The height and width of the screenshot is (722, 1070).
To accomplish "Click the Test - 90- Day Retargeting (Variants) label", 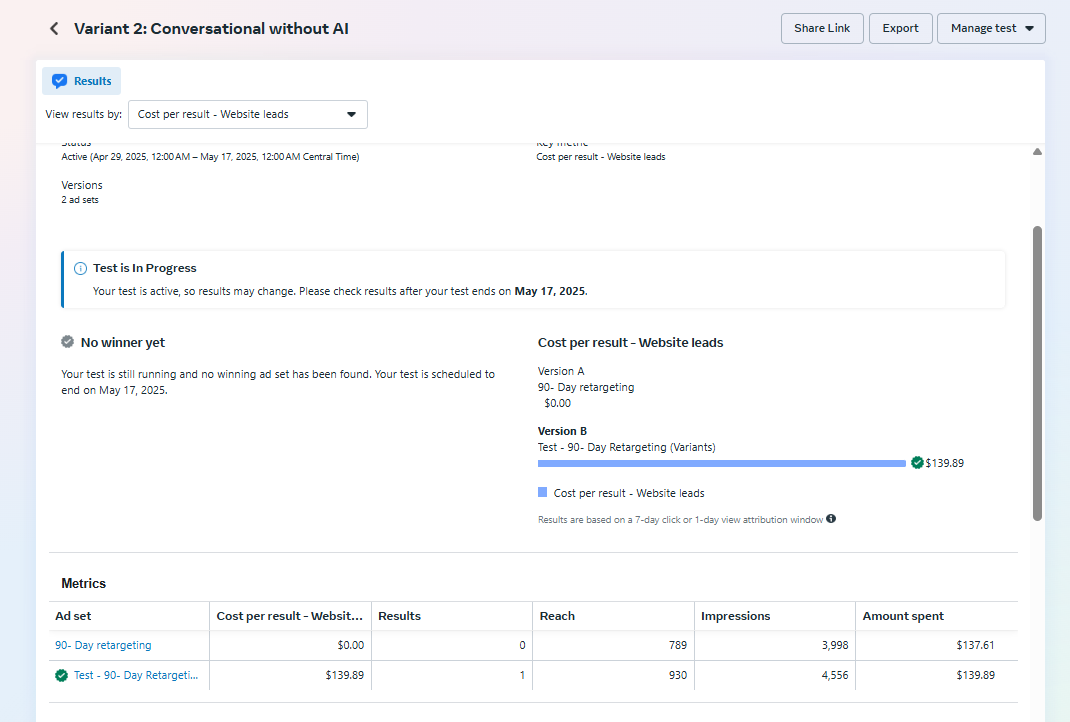I will point(626,448).
